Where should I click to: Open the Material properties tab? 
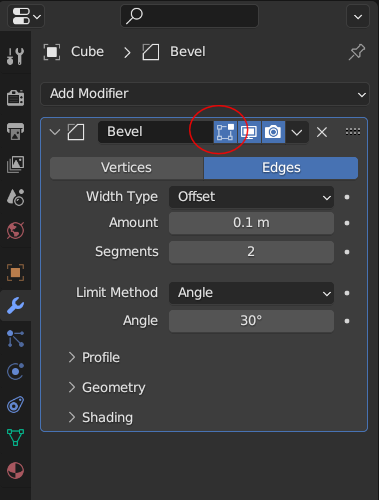[x=15, y=471]
